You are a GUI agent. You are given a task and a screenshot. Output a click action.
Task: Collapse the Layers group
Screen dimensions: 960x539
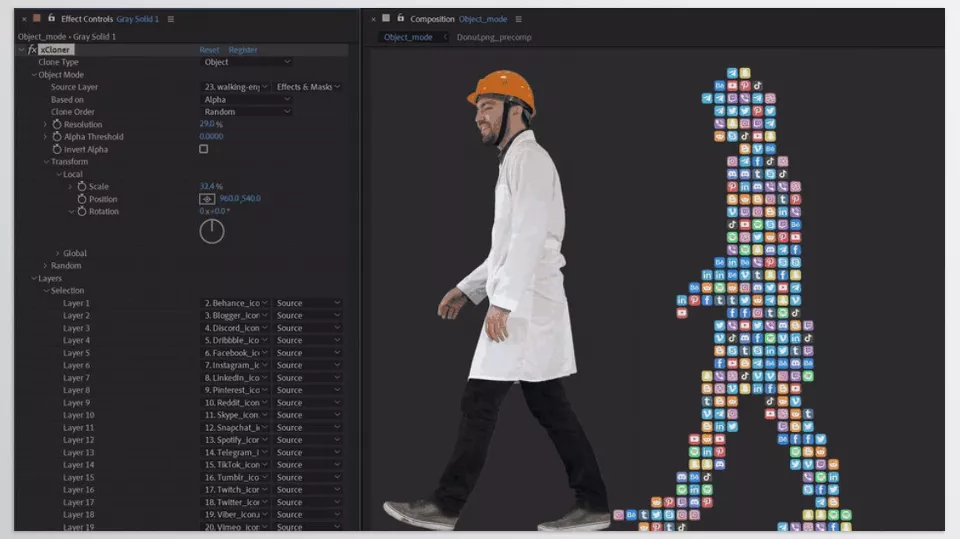(x=34, y=278)
